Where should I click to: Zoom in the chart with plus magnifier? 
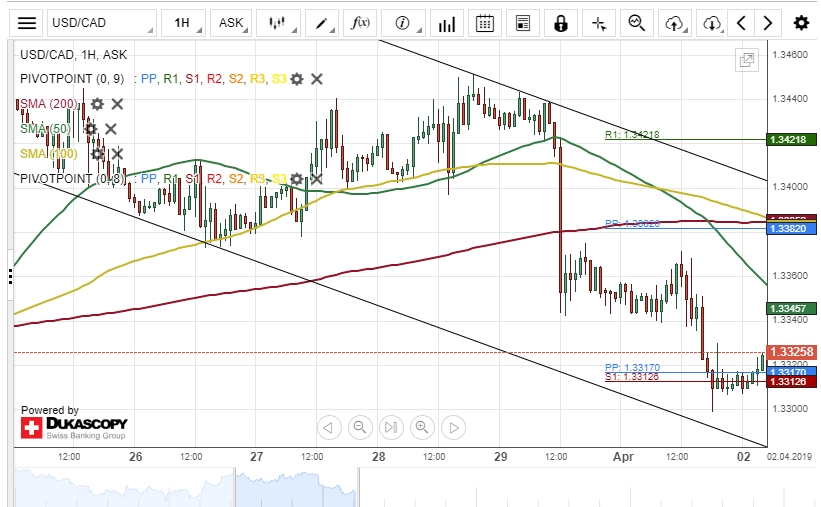point(422,428)
